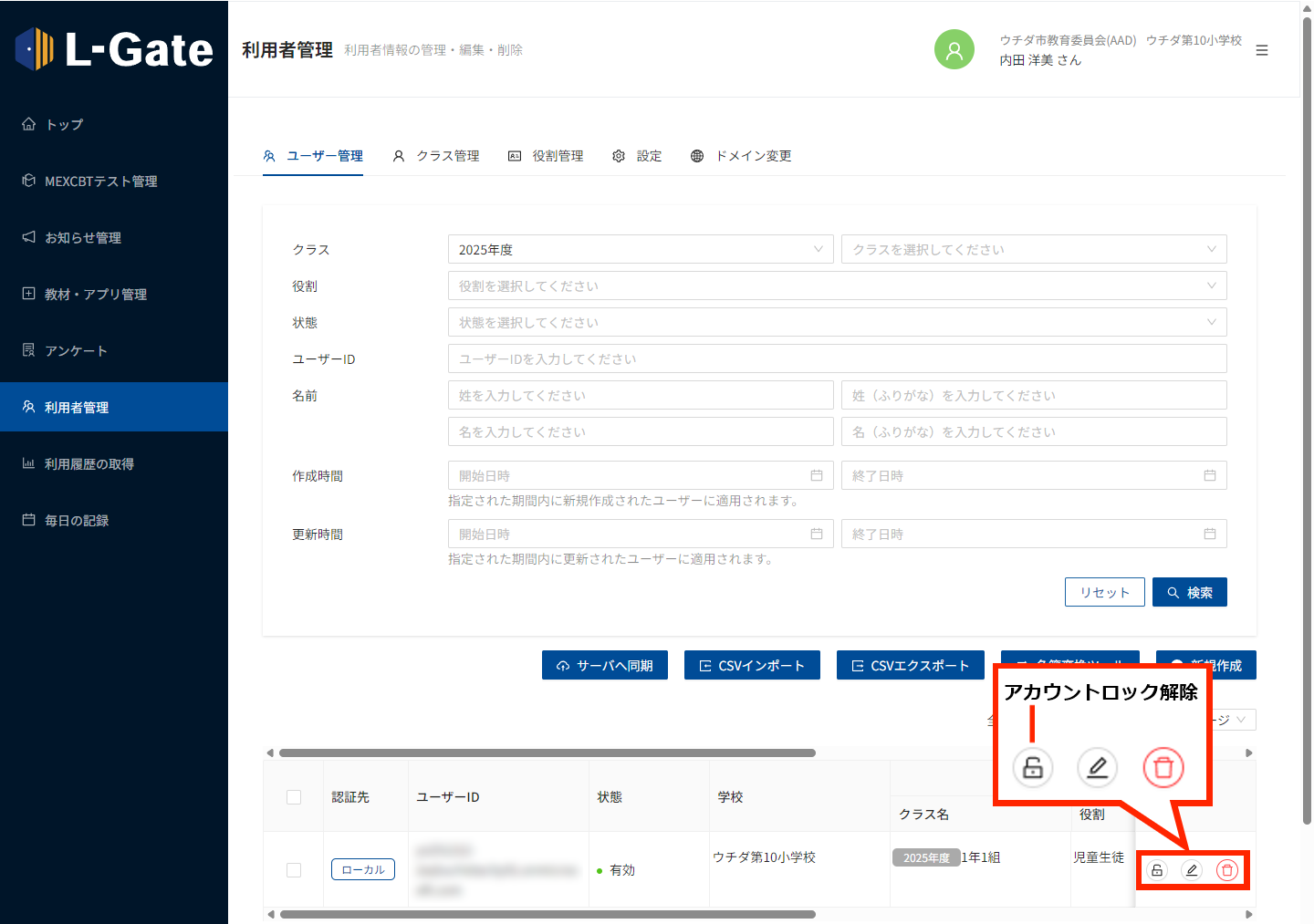Click the unlock account icon in user row
This screenshot has width=1314, height=924.
[1156, 870]
